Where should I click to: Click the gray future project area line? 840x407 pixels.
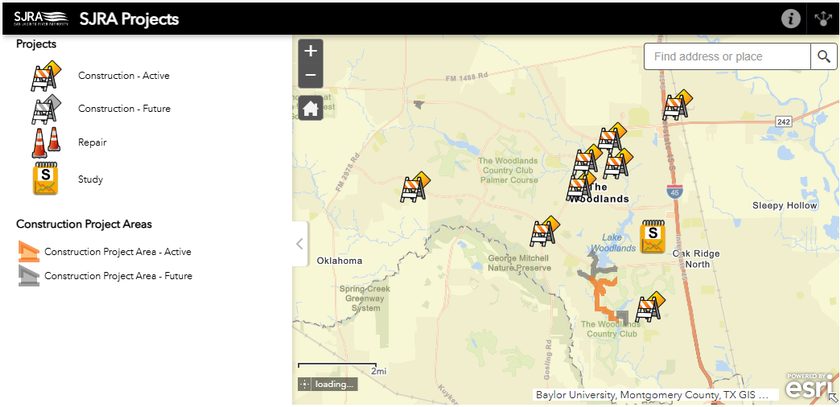(598, 263)
